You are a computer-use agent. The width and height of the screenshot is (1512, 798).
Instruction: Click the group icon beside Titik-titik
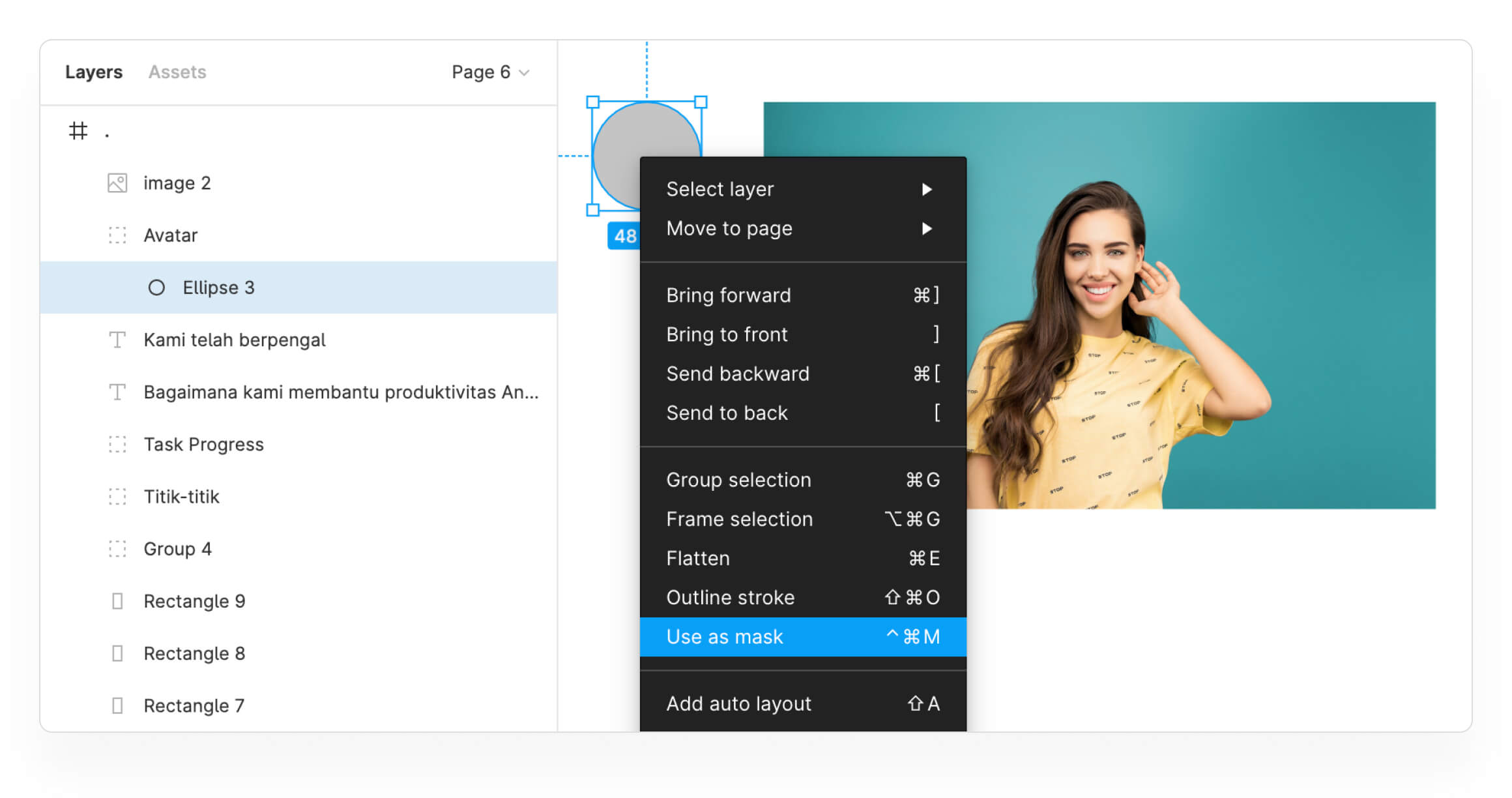pos(117,497)
